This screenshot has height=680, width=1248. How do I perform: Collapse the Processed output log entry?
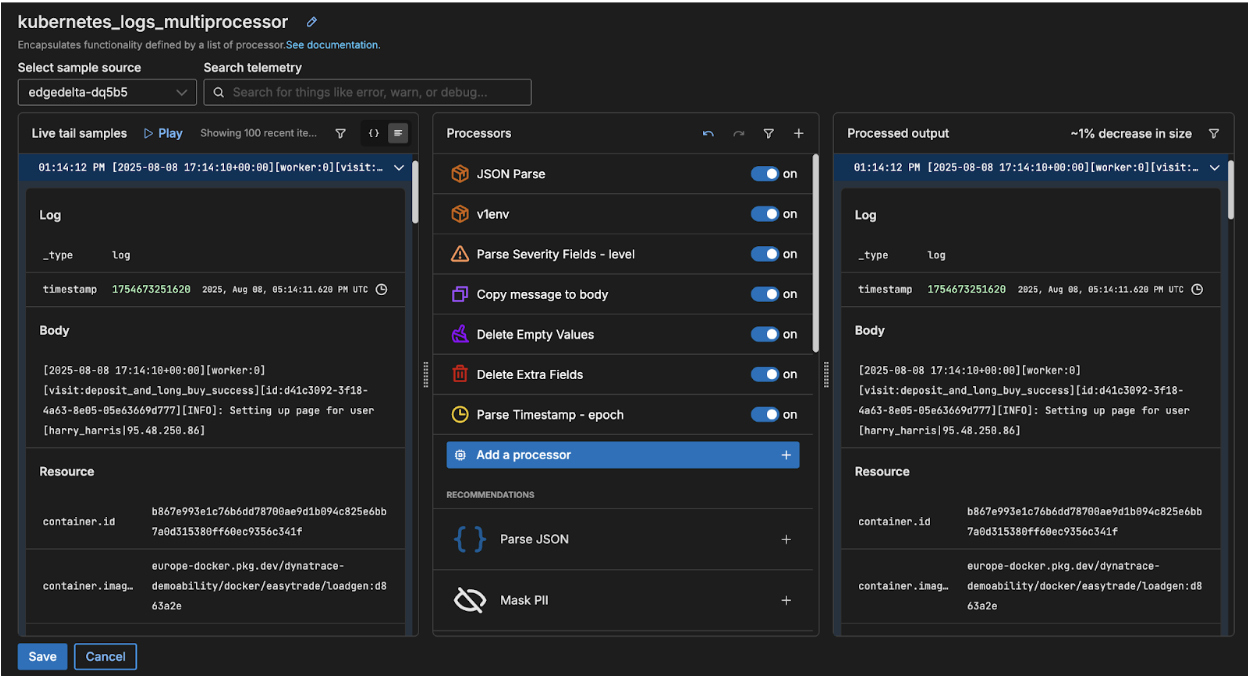tap(1214, 168)
